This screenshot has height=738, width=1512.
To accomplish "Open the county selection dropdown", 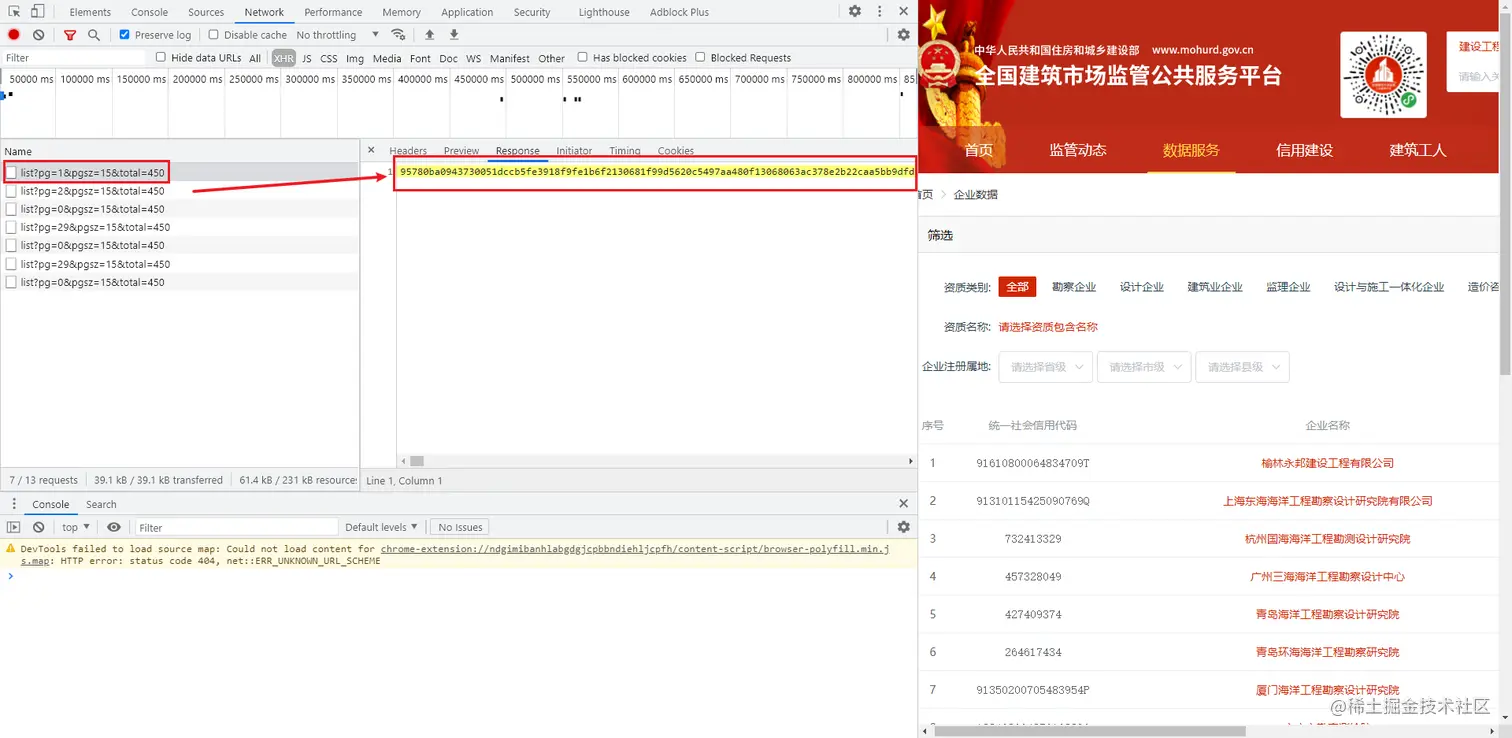I will 1242,367.
